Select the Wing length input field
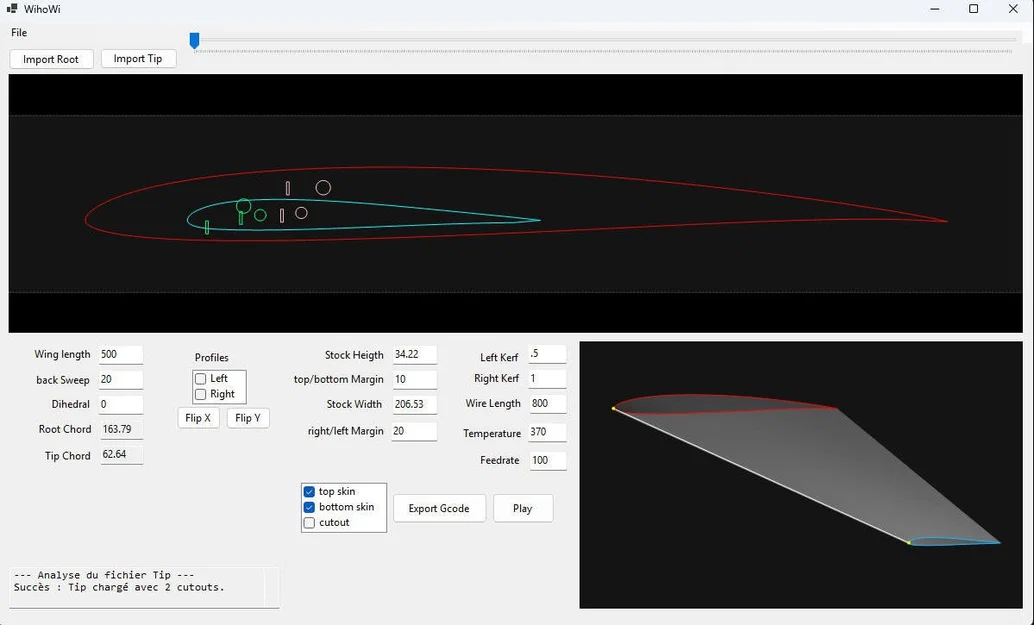 pyautogui.click(x=118, y=353)
